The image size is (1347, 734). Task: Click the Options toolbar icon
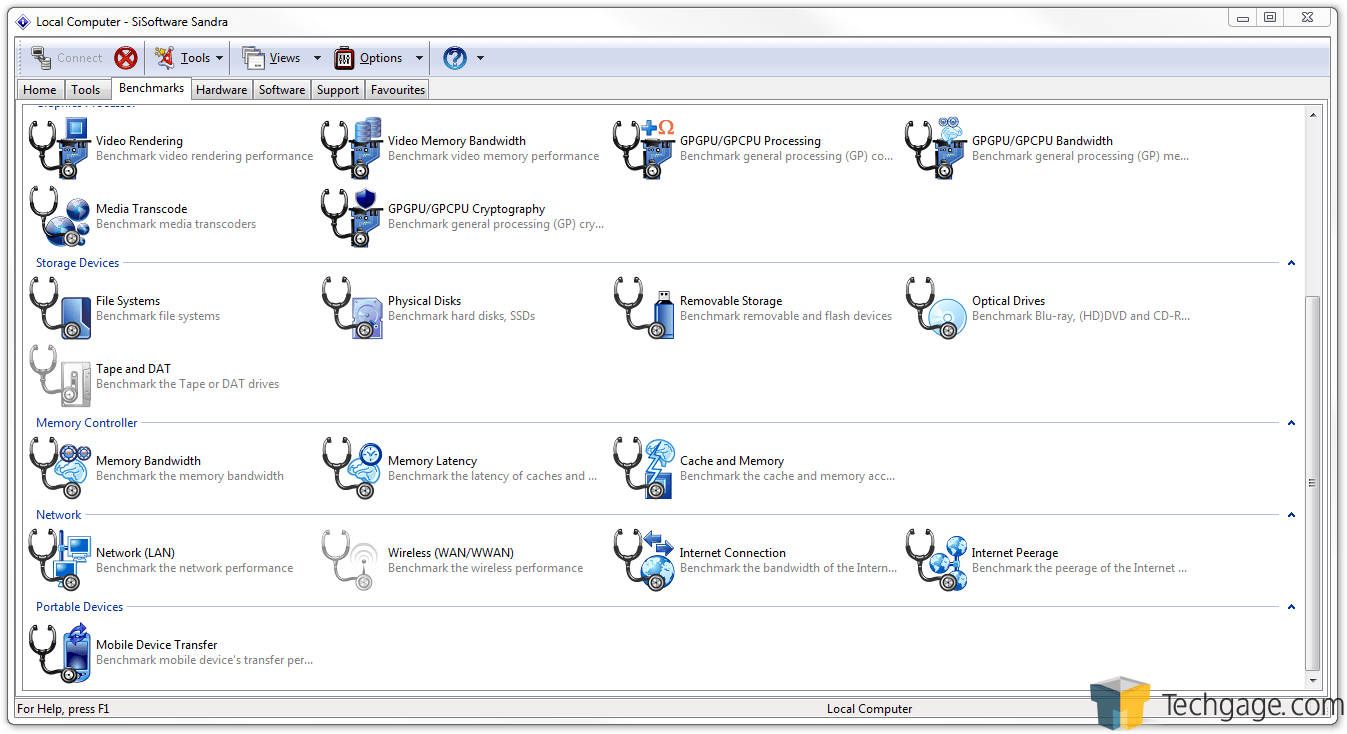point(344,58)
